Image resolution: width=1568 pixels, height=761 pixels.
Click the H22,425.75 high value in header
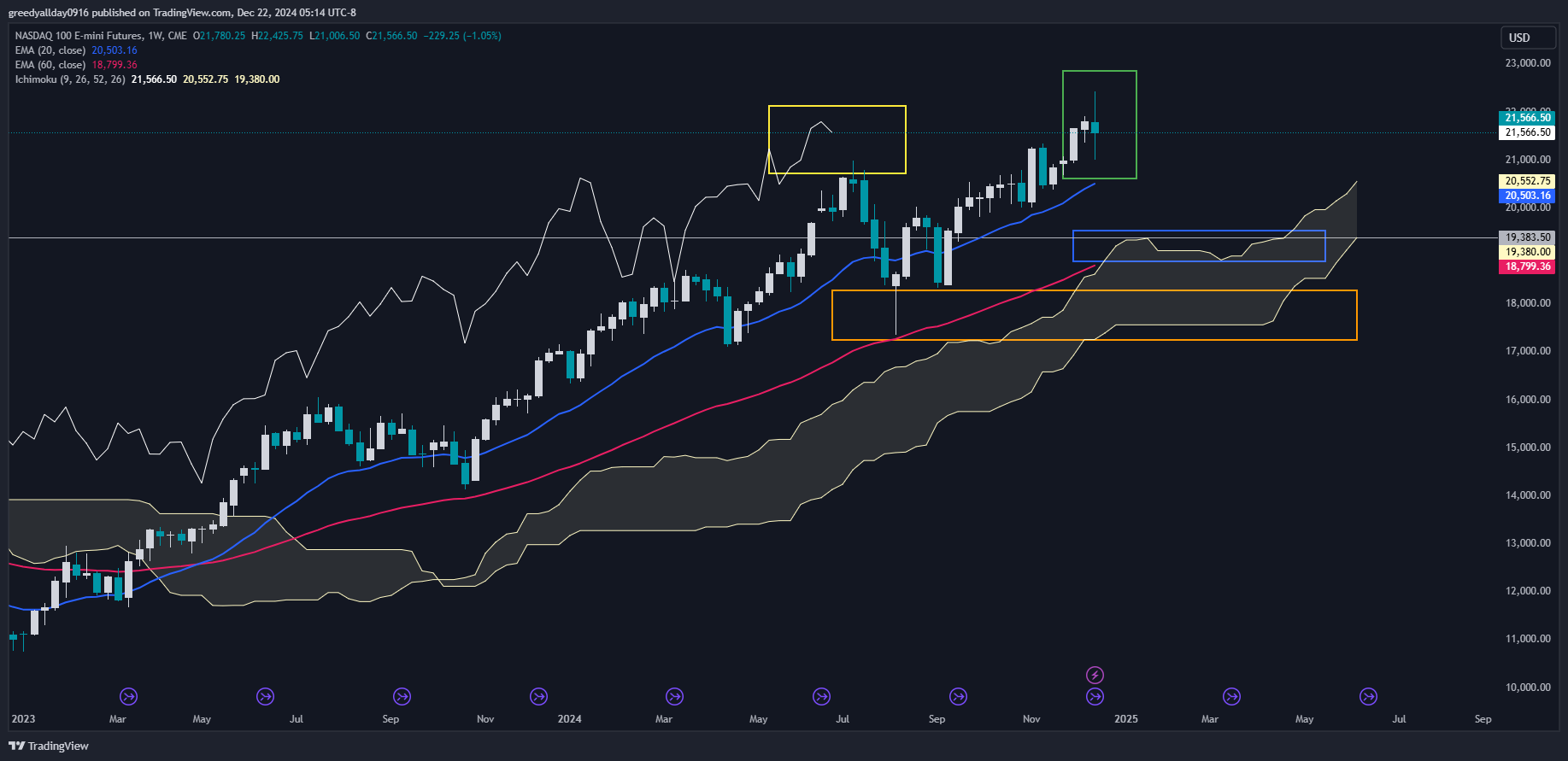(277, 36)
